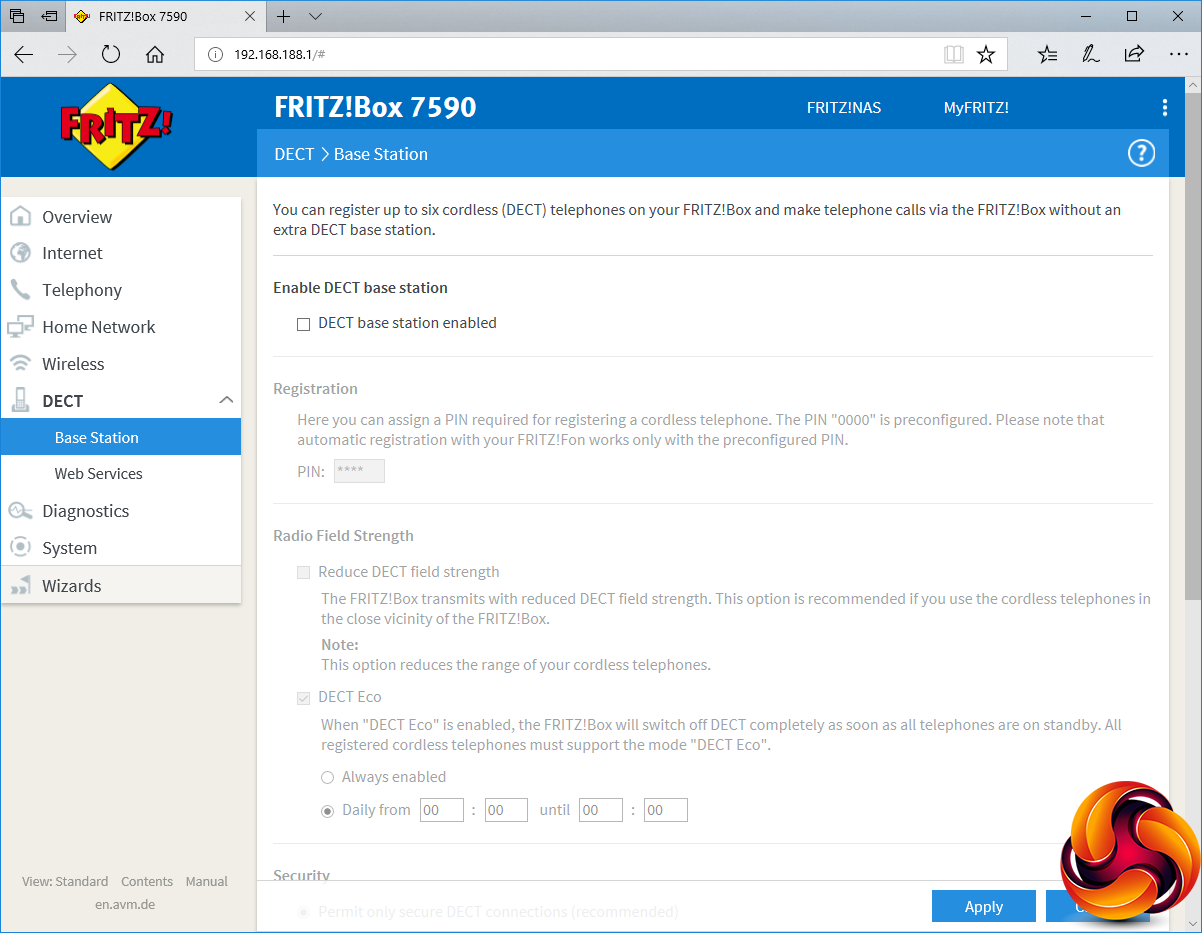
Task: Open the MyFRITZ! link
Action: [976, 108]
